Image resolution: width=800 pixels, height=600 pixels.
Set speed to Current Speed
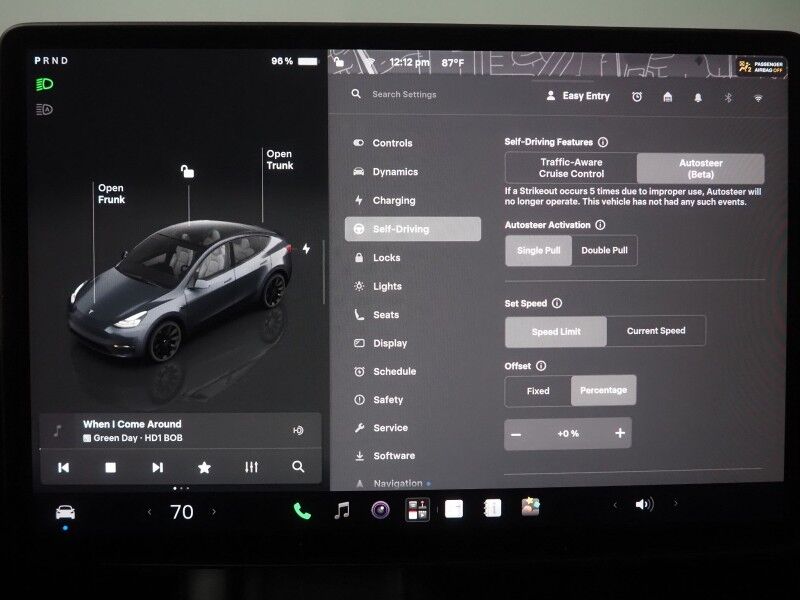click(656, 331)
